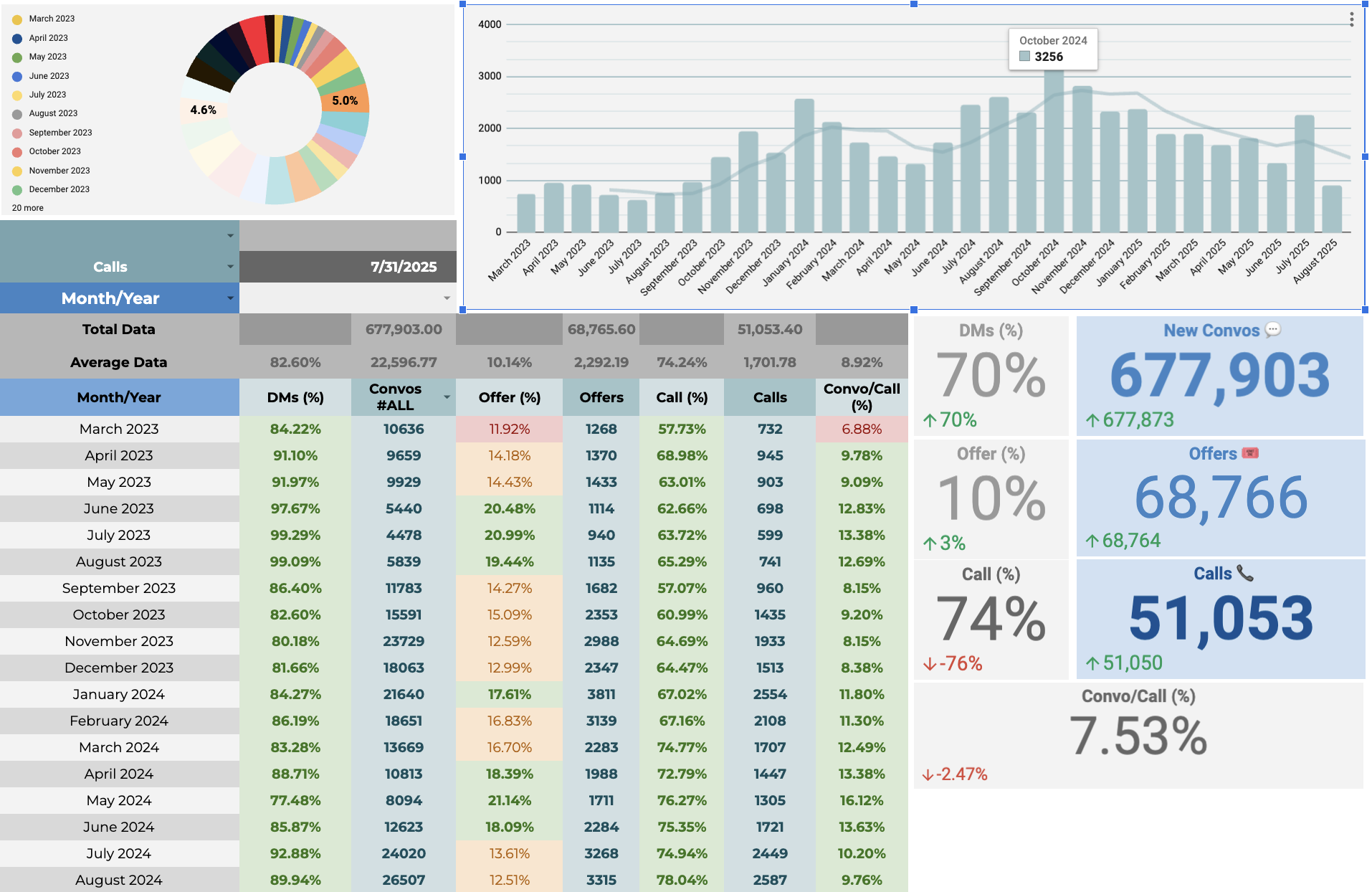Click the Convo/Call (%) 7.53% scorecard

point(1138,736)
